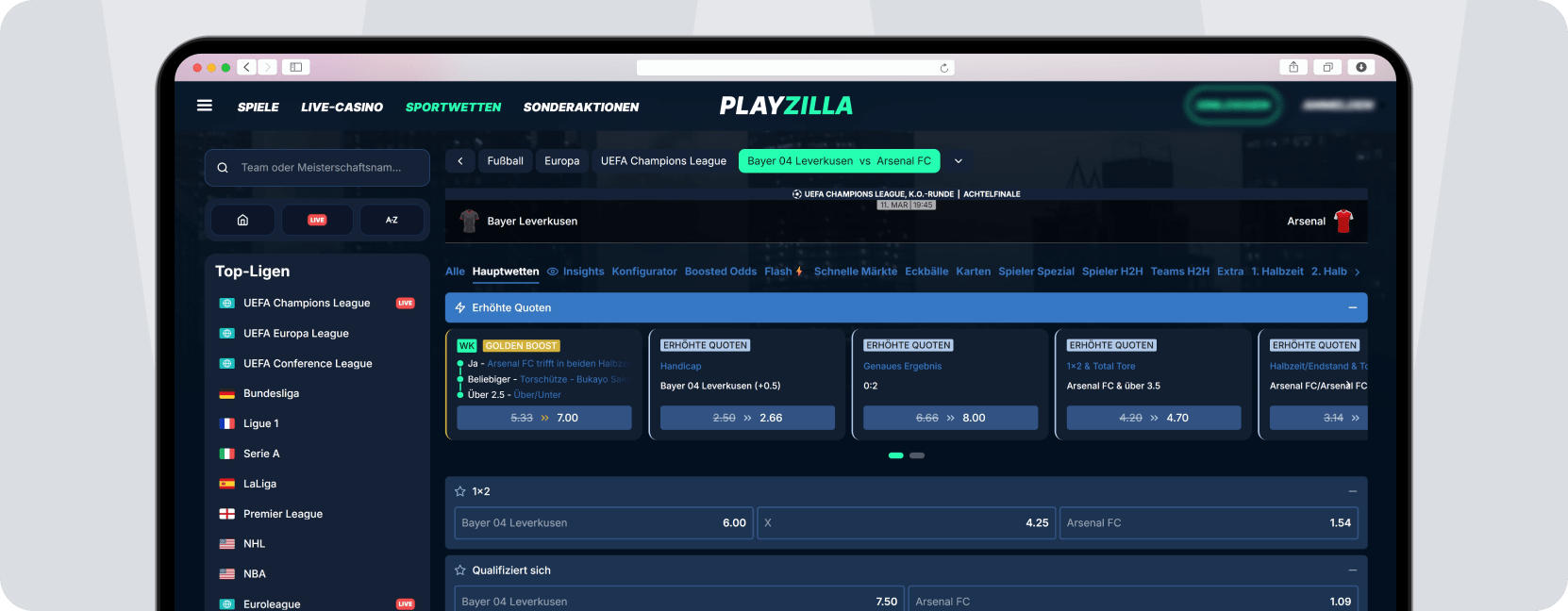Image resolution: width=1568 pixels, height=611 pixels.
Task: Bet Bayer 04 Leverkusen qualifies 7.50
Action: pyautogui.click(x=679, y=601)
